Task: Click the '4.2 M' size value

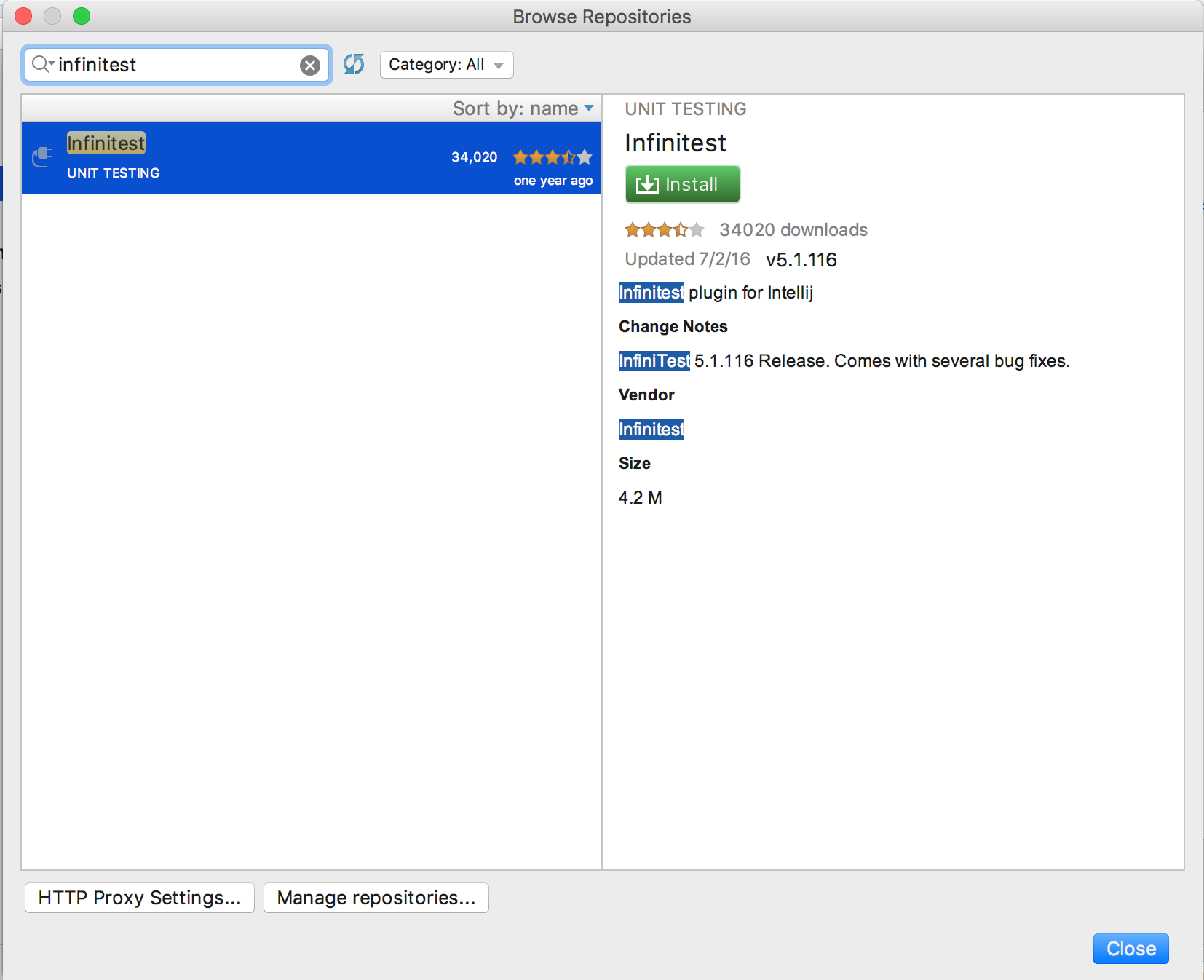Action: coord(641,498)
